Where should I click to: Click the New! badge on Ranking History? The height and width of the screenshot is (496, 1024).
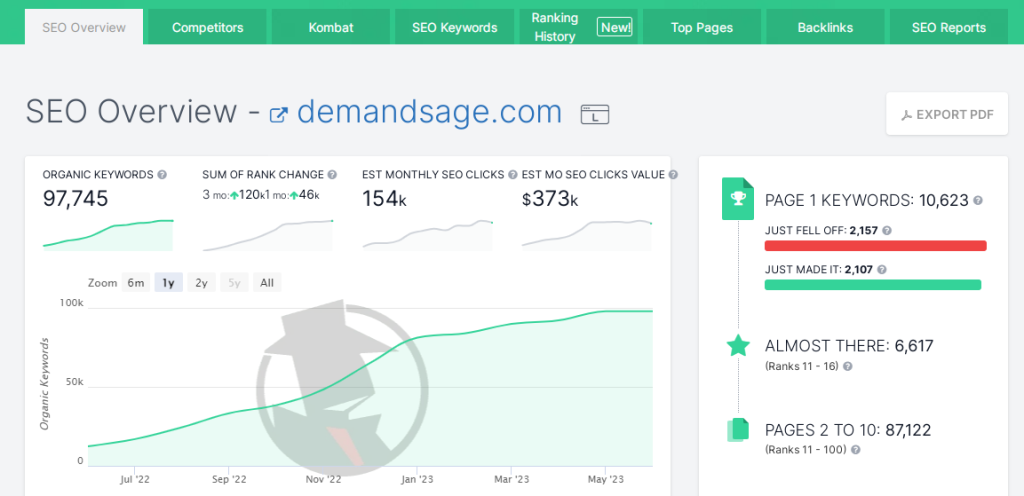click(x=615, y=27)
